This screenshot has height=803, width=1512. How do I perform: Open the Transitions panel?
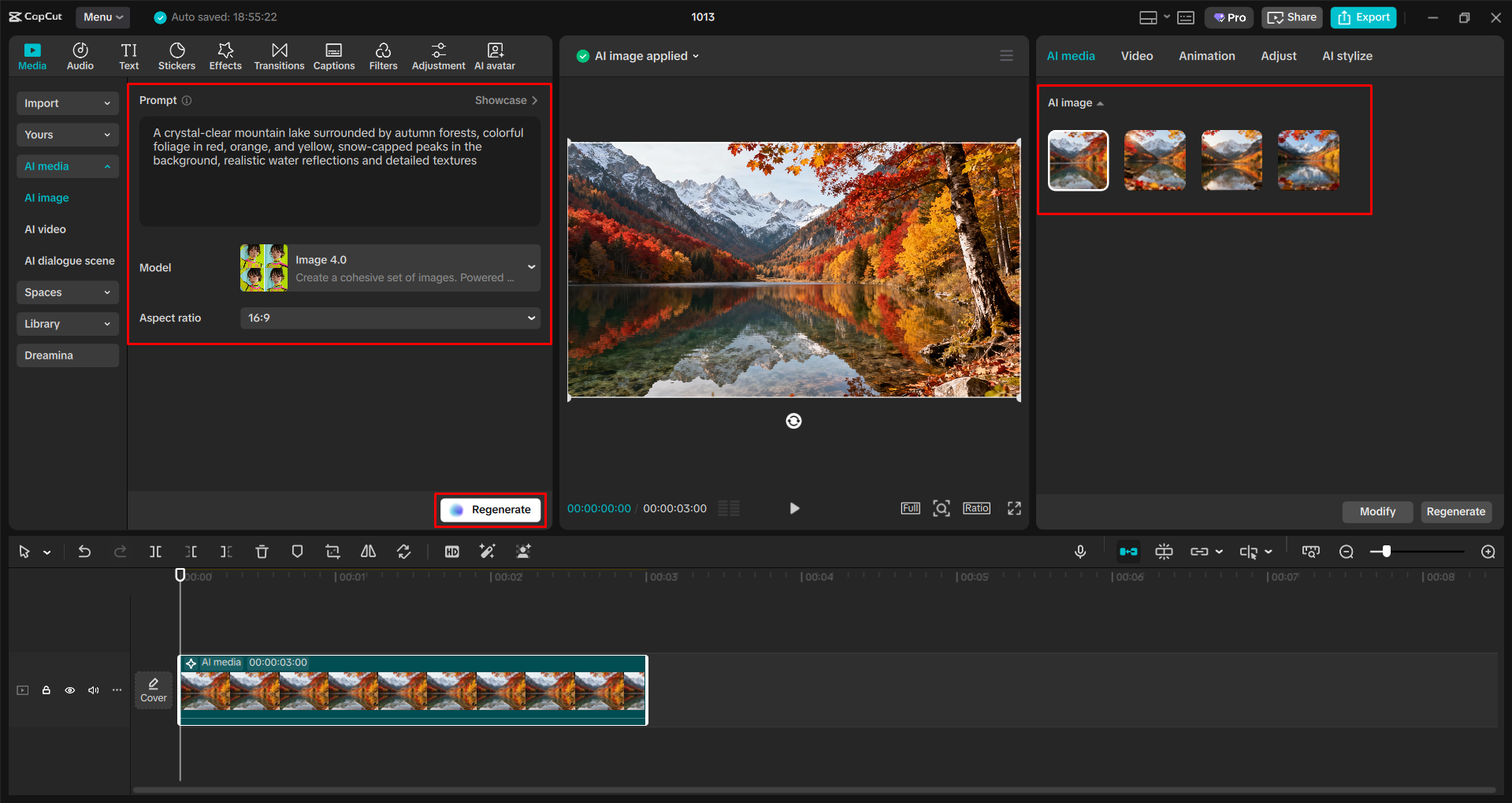tap(279, 55)
